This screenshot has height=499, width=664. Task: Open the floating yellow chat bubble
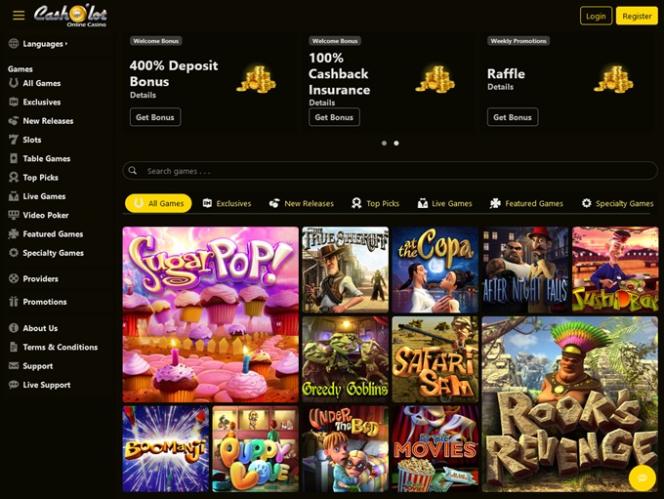click(642, 478)
